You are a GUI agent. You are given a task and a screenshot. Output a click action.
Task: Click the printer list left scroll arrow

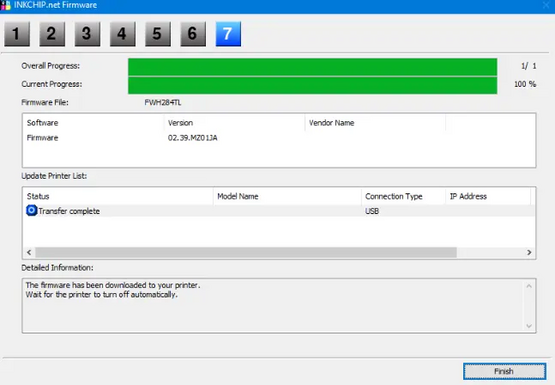point(29,252)
